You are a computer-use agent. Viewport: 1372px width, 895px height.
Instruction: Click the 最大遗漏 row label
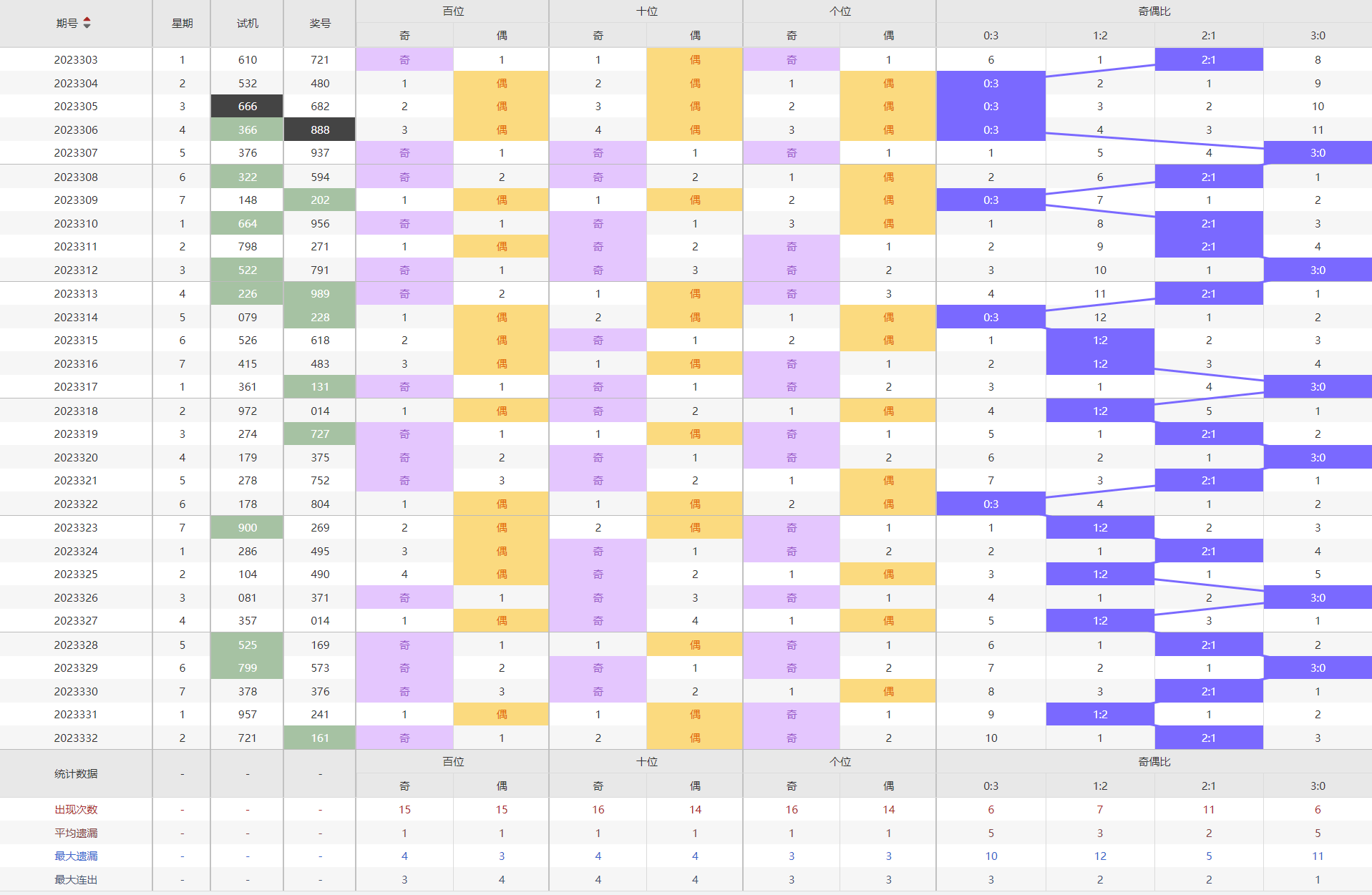76,856
